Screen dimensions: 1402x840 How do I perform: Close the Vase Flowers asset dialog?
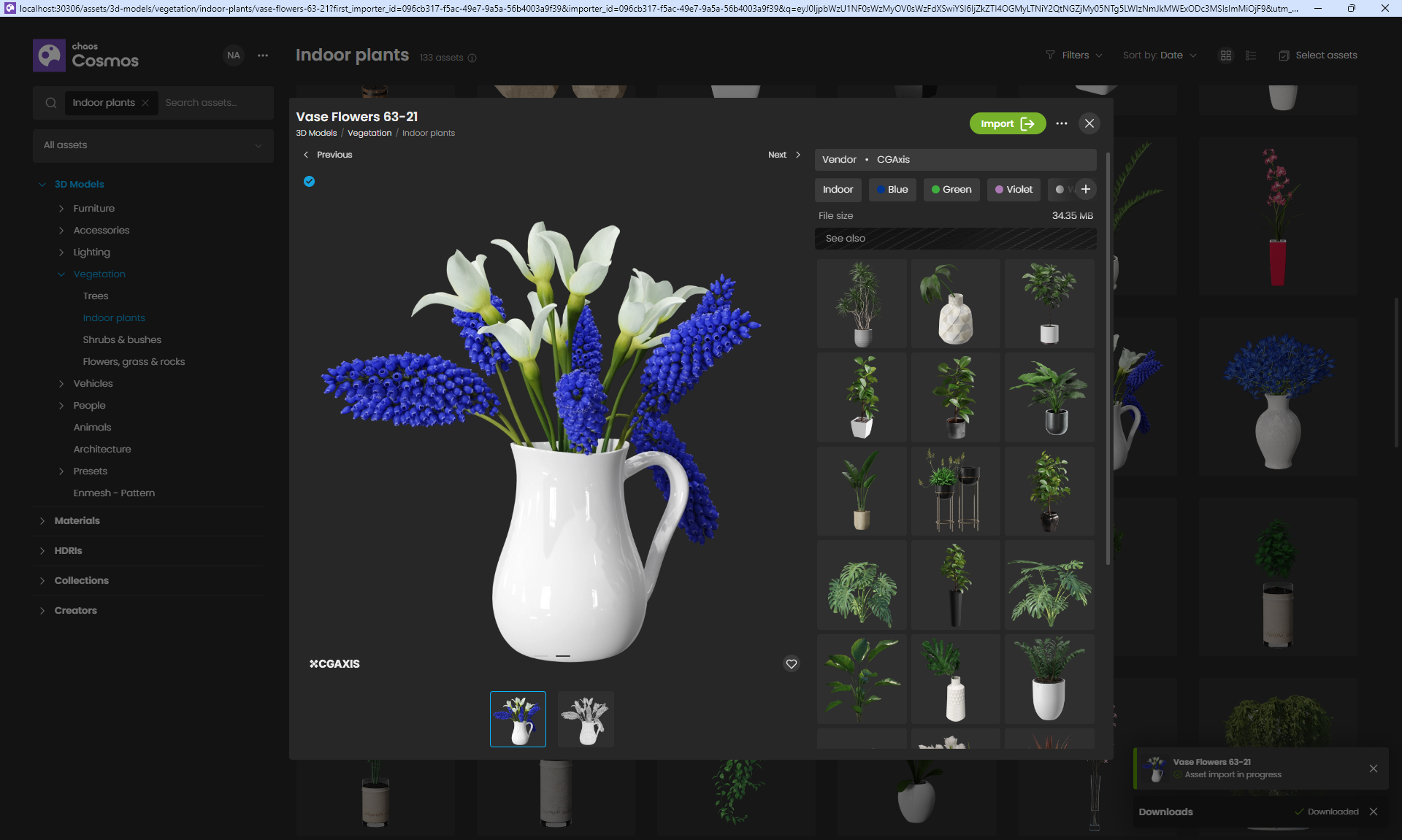click(1089, 123)
